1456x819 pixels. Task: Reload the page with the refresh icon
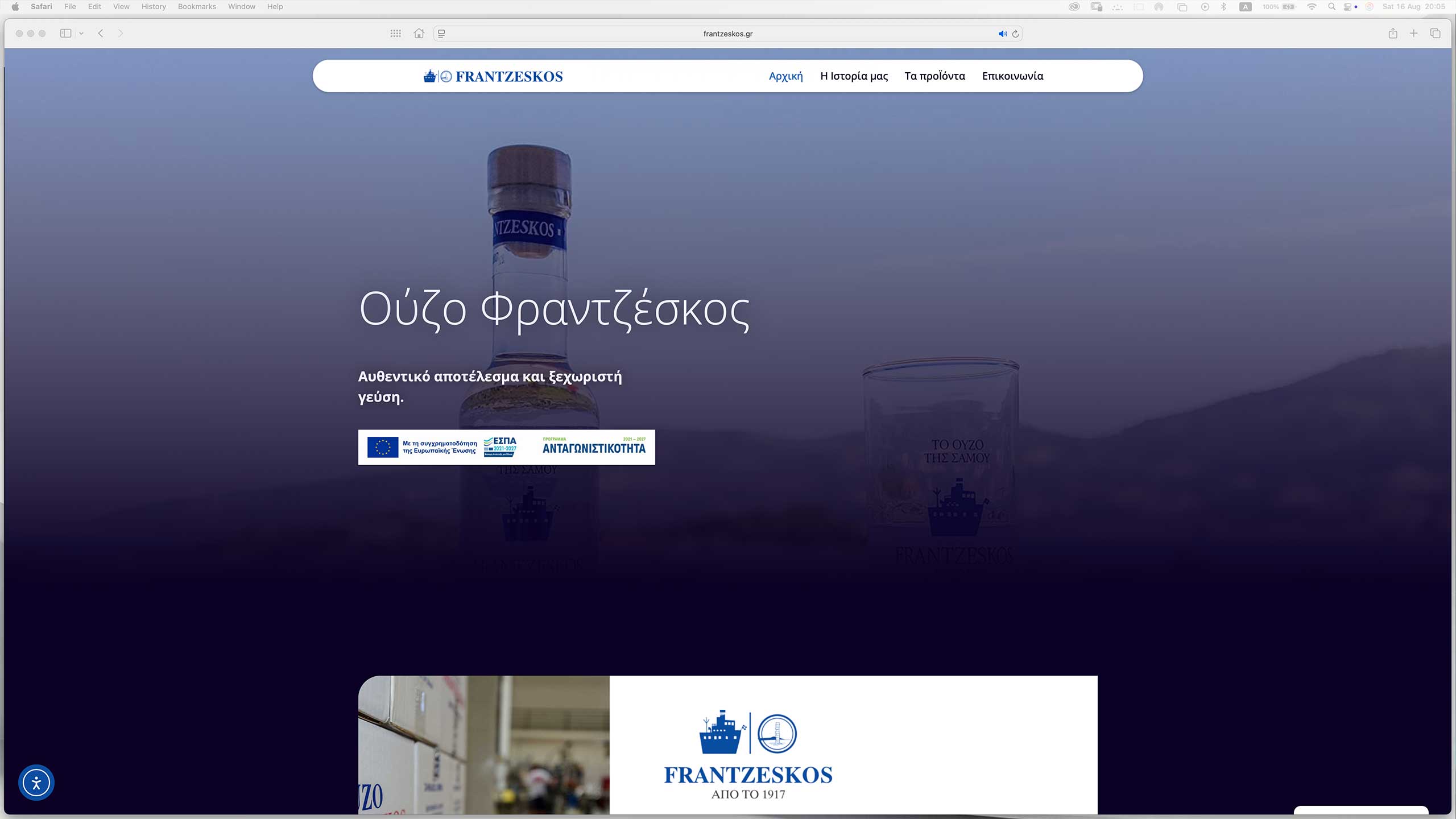1015,34
